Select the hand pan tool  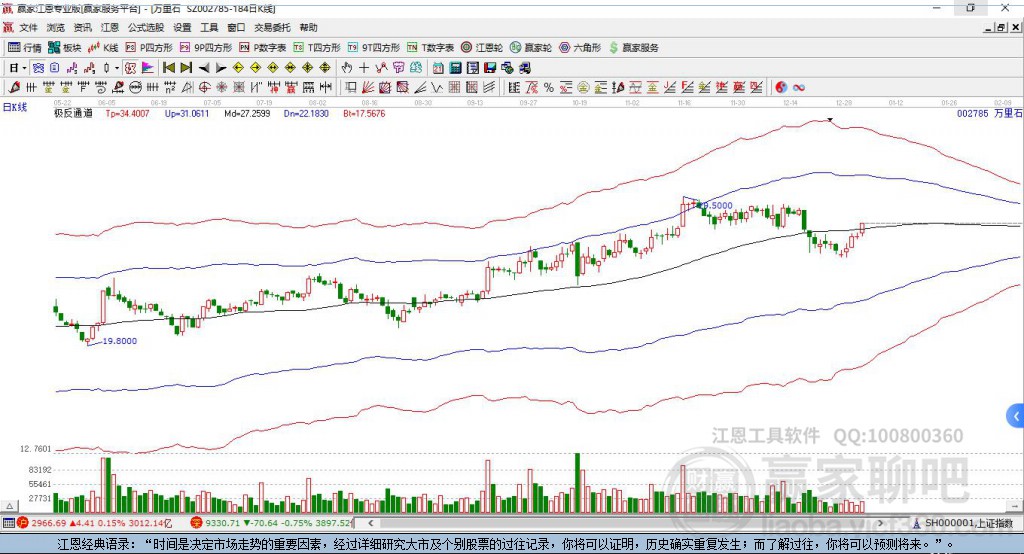347,67
